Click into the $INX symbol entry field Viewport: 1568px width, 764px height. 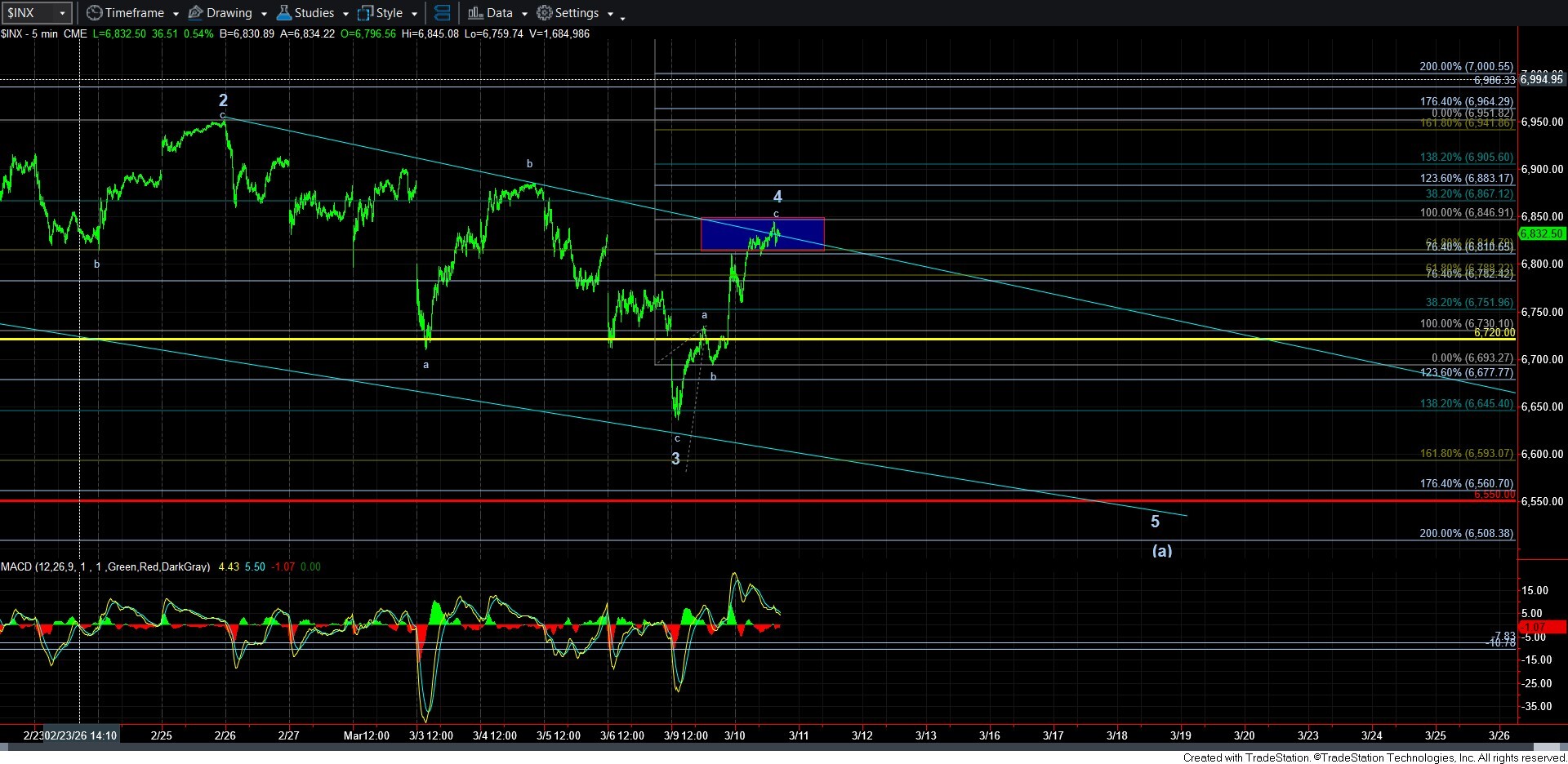click(29, 13)
